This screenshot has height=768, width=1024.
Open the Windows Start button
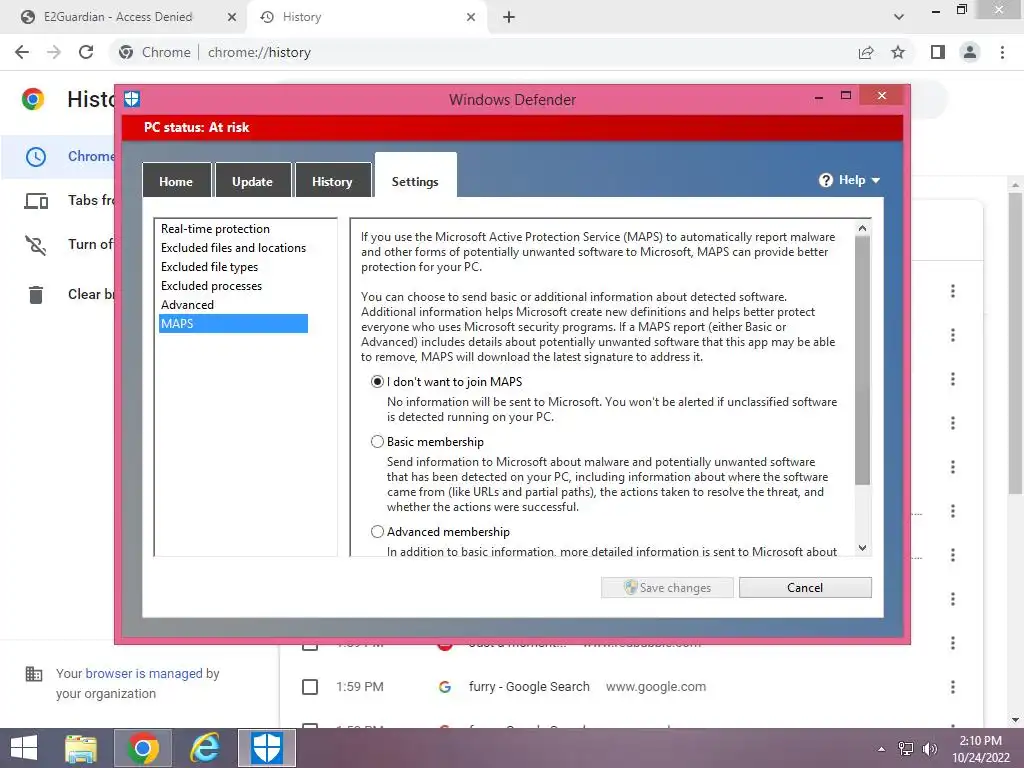[x=24, y=748]
